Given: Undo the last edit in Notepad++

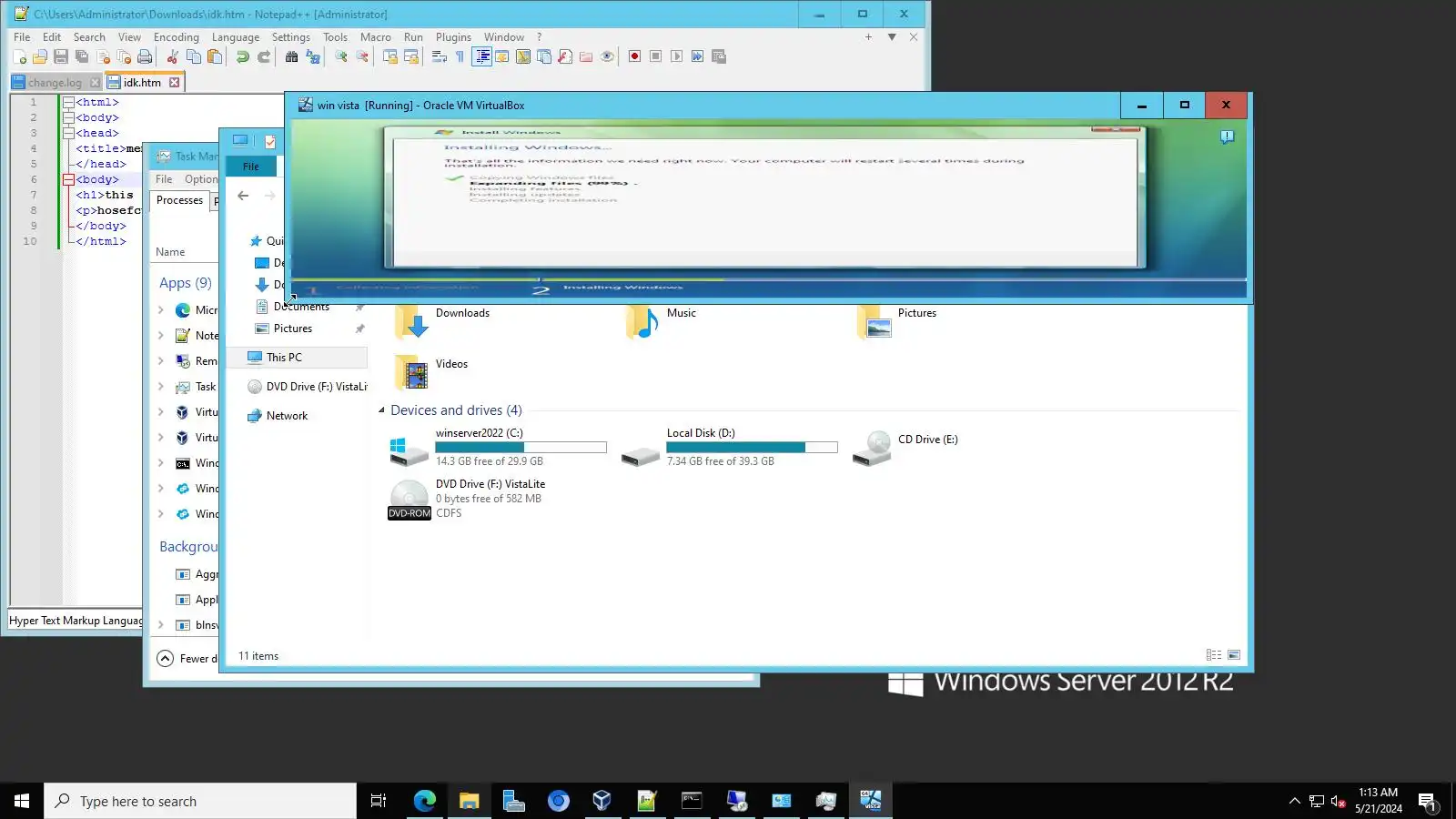Looking at the screenshot, I should point(242,56).
